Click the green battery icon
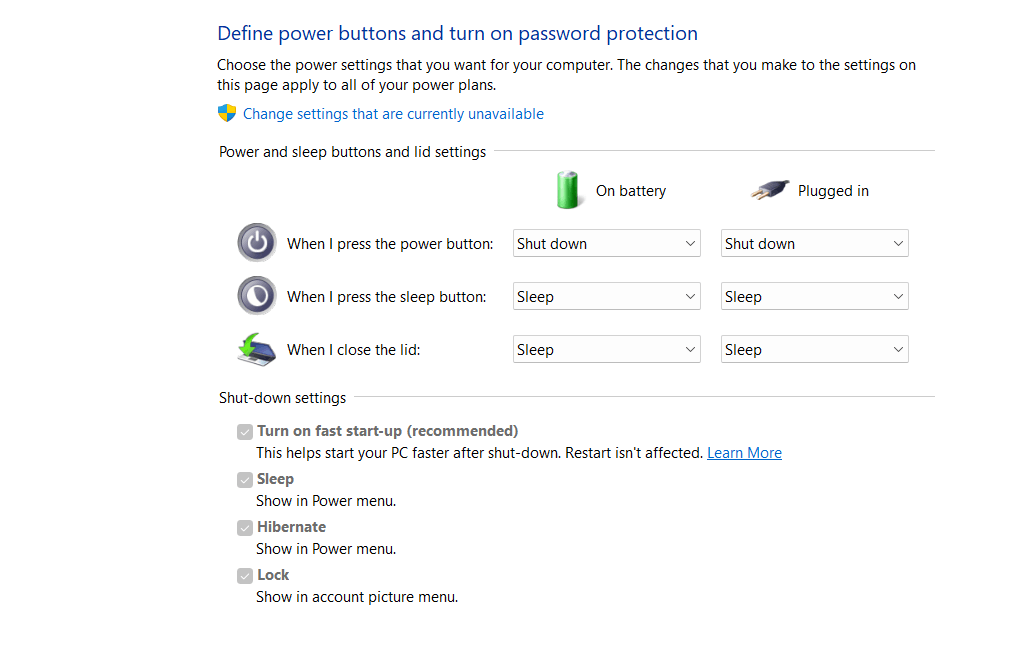Image resolution: width=1025 pixels, height=663 pixels. click(x=567, y=190)
